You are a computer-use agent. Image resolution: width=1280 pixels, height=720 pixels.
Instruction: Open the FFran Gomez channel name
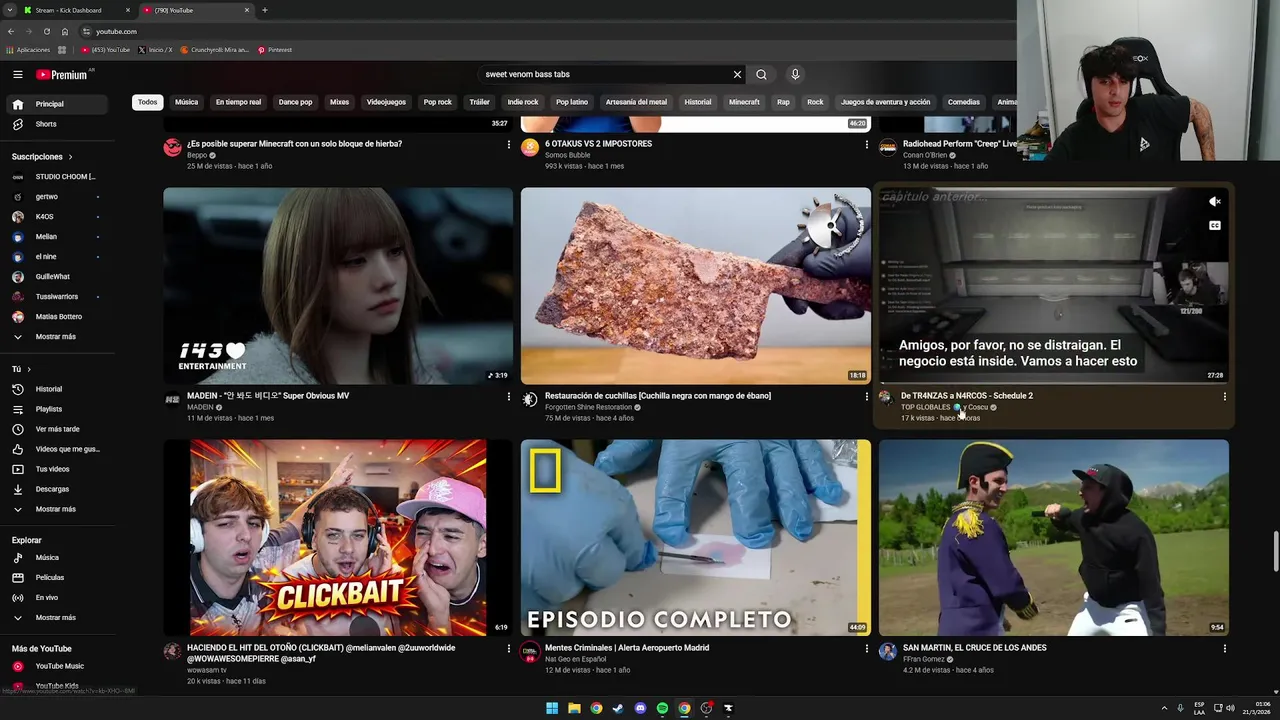click(925, 659)
